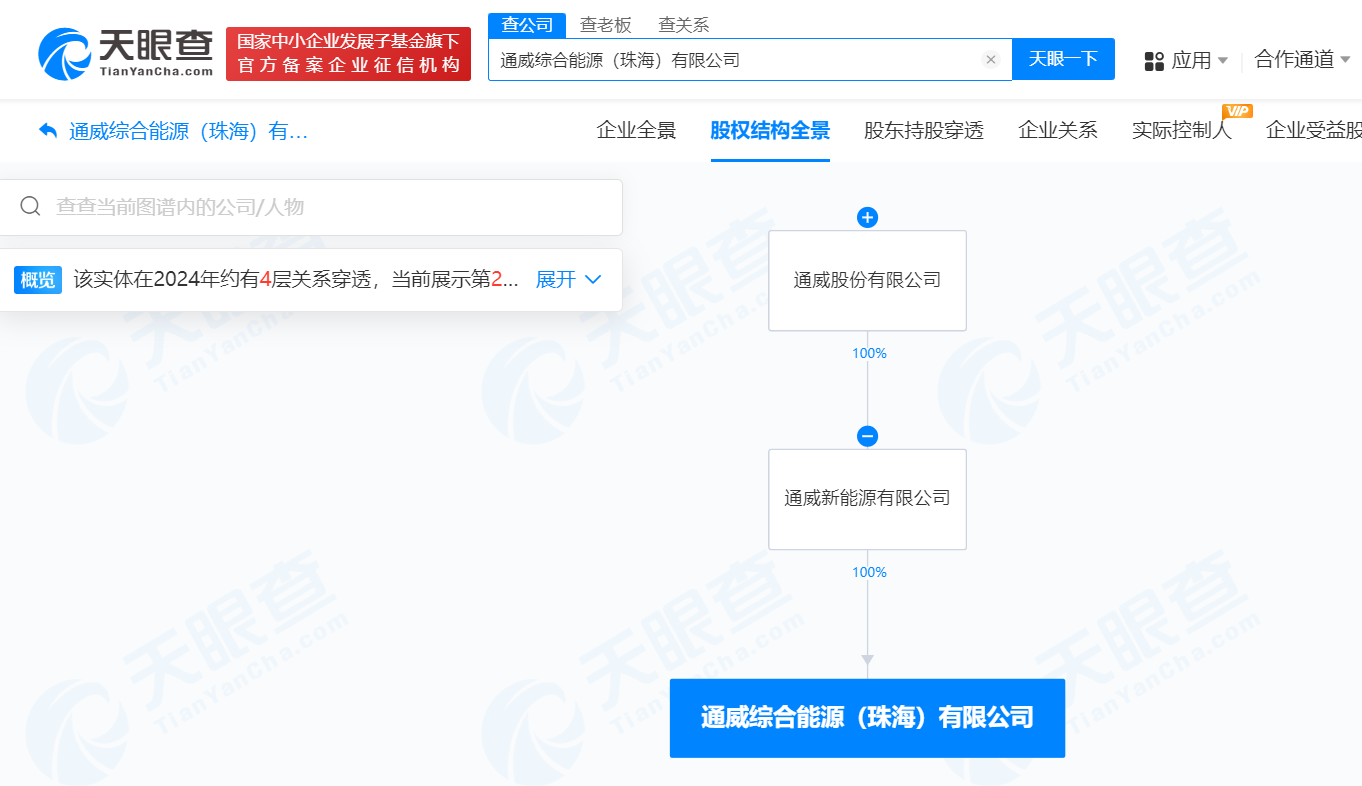
Task: Collapse 通威新能源有限公司 with the minus icon
Action: tap(868, 436)
